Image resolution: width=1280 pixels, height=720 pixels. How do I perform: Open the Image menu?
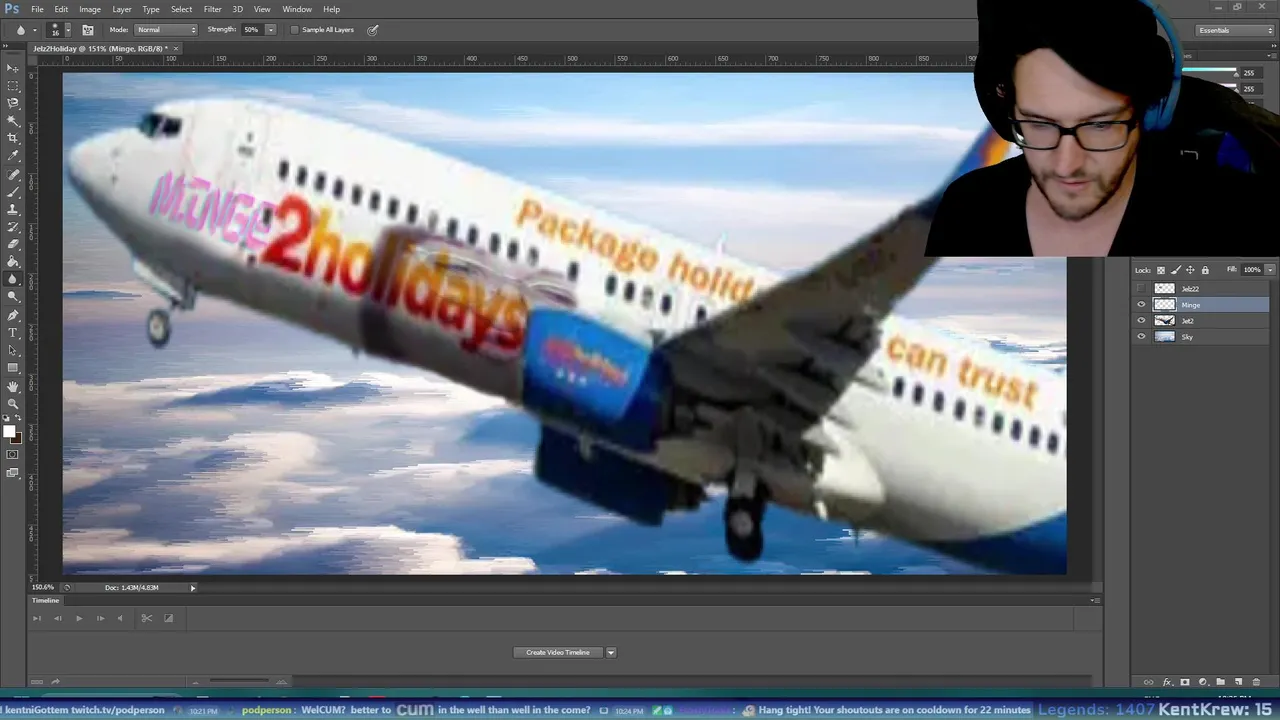click(90, 9)
